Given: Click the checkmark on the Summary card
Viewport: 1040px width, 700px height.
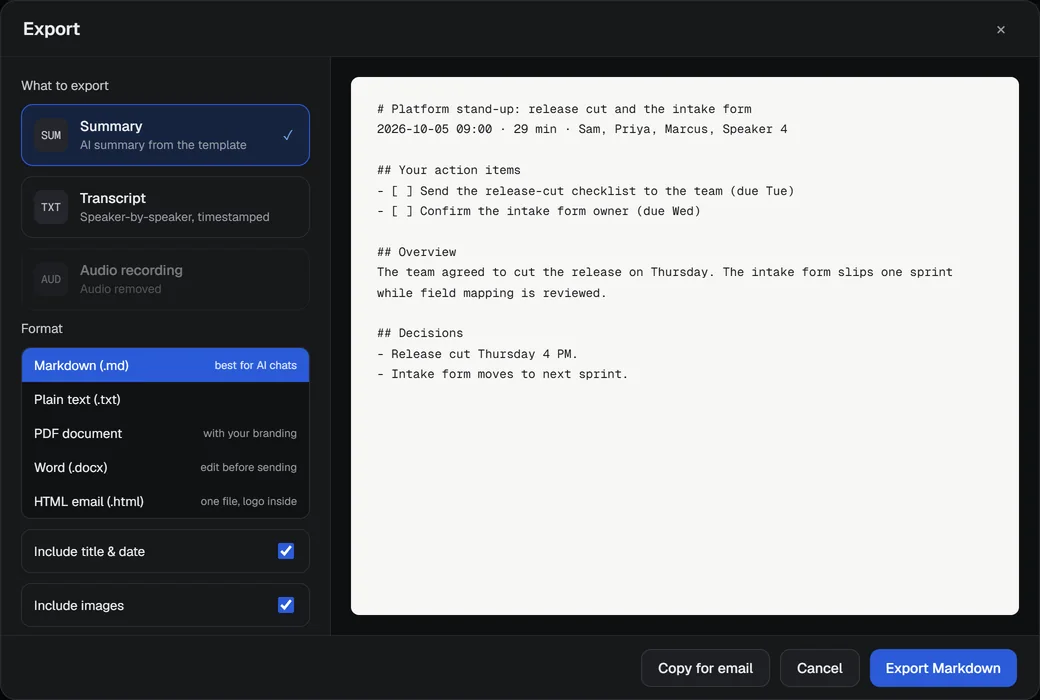Looking at the screenshot, I should click(x=288, y=135).
